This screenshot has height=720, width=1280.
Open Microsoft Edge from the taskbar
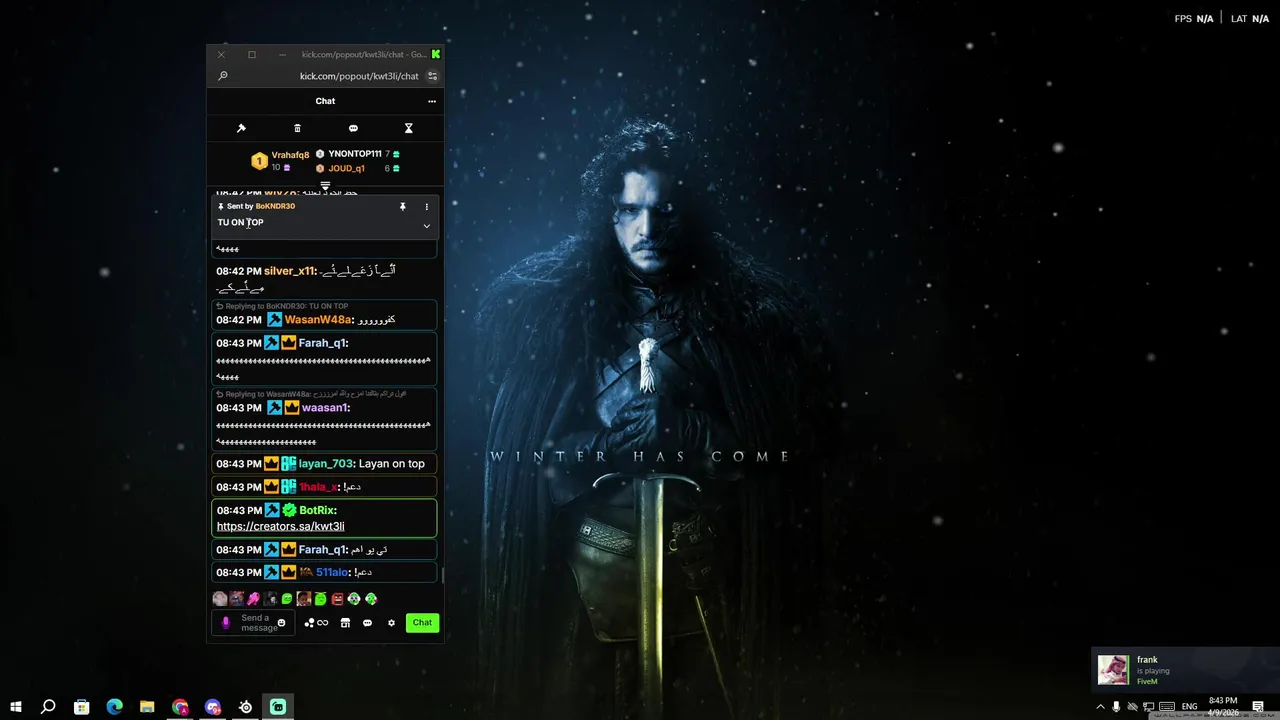pos(114,707)
